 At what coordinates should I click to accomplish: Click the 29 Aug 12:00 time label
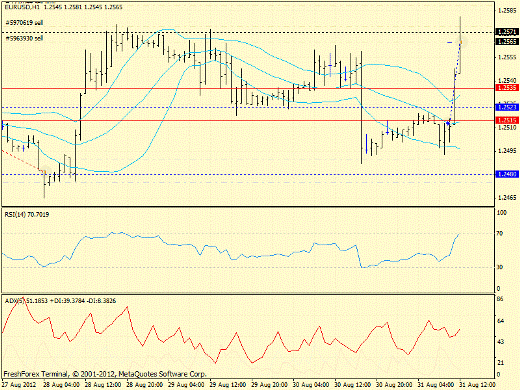click(x=228, y=385)
